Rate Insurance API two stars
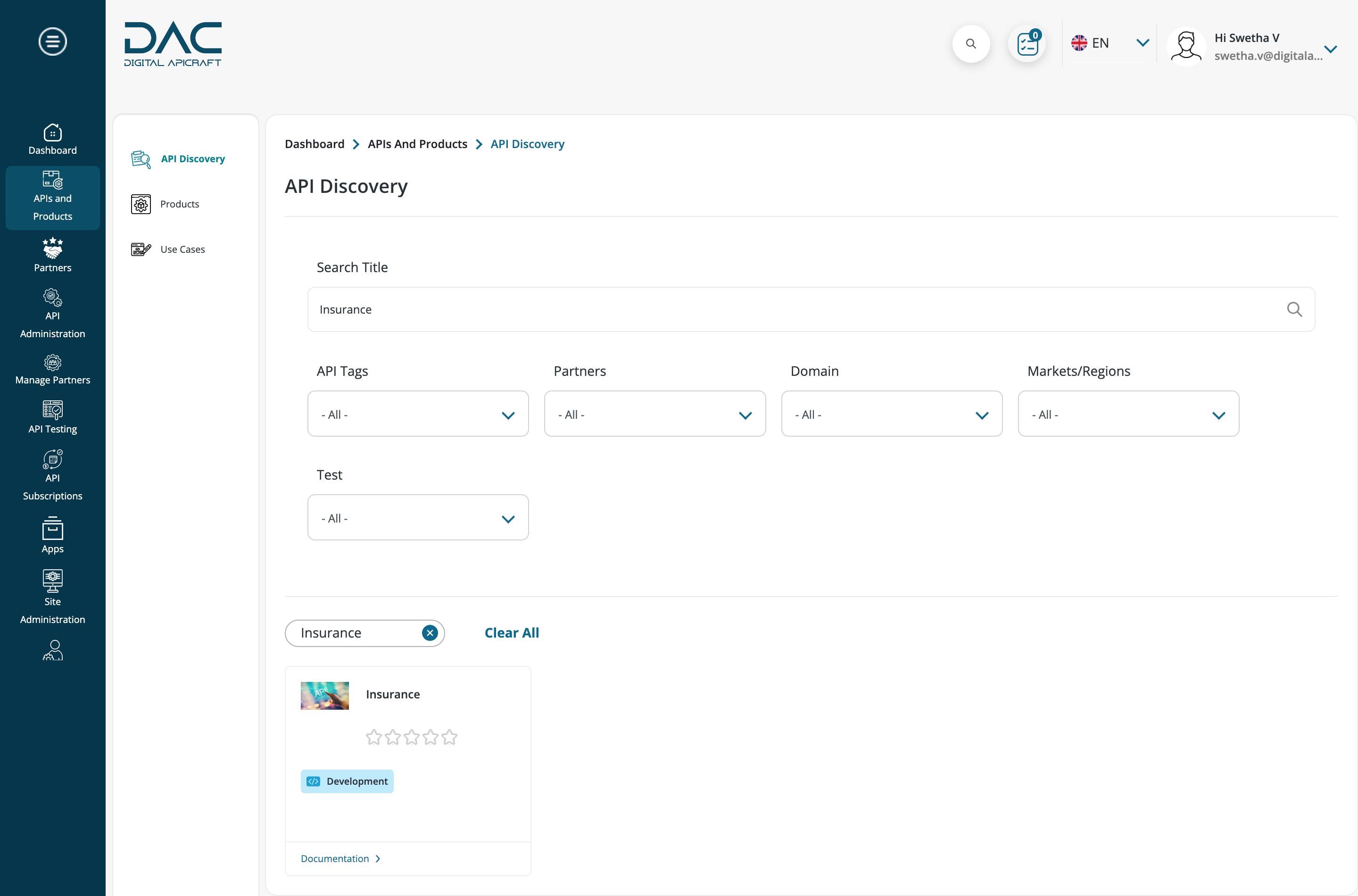 392,737
